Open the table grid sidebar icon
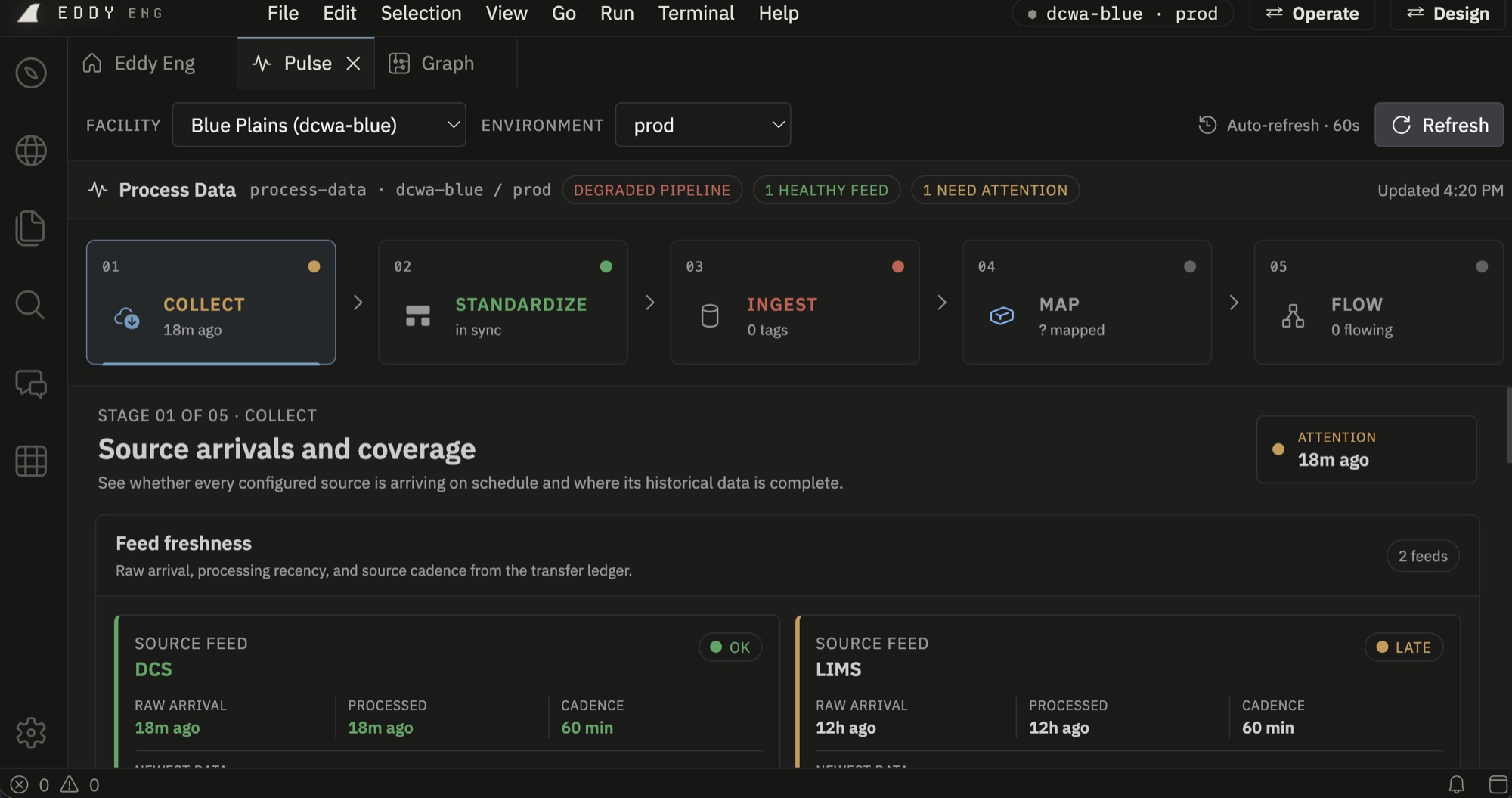Viewport: 1512px width, 798px height. [31, 461]
